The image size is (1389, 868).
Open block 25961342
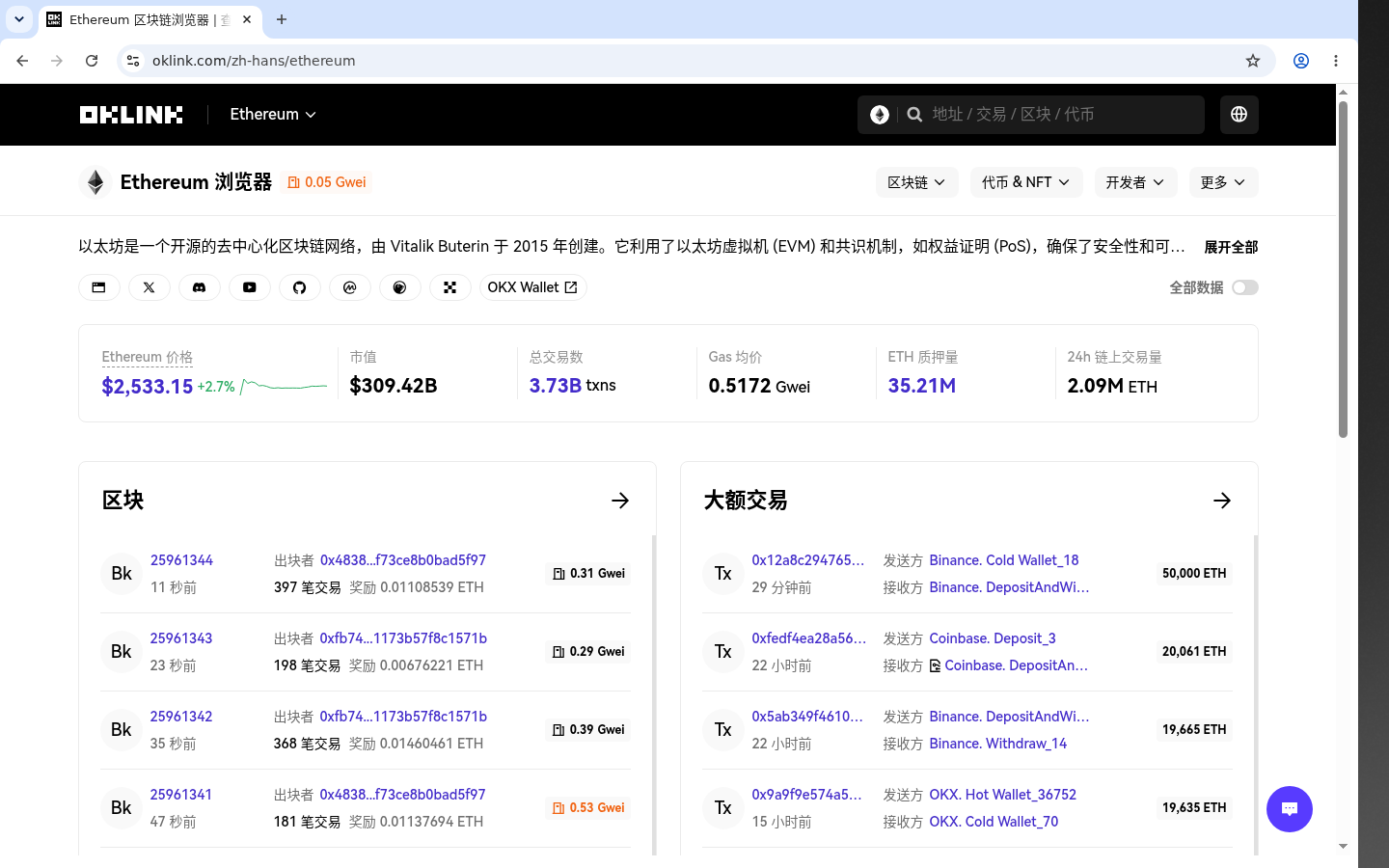pos(181,717)
